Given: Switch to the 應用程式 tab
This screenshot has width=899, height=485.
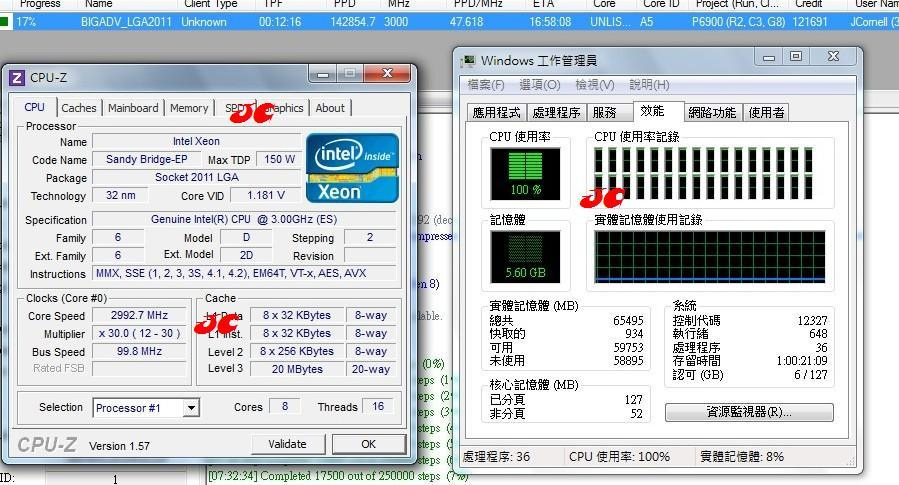Looking at the screenshot, I should [x=496, y=112].
